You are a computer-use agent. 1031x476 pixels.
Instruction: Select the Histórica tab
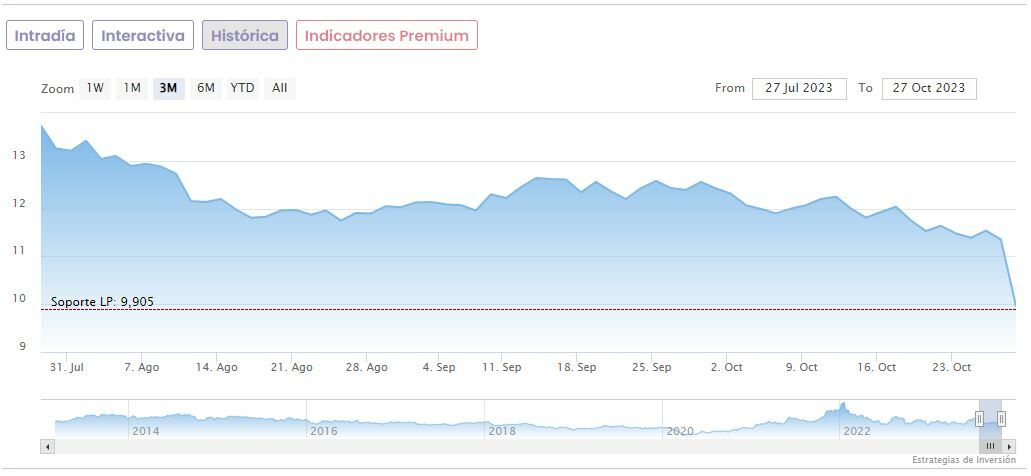coord(245,36)
